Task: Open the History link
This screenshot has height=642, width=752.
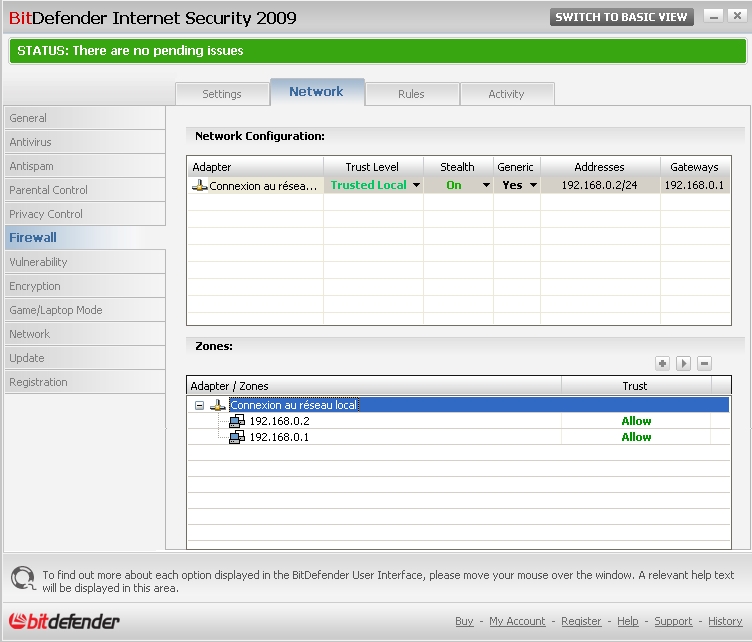Action: [725, 621]
